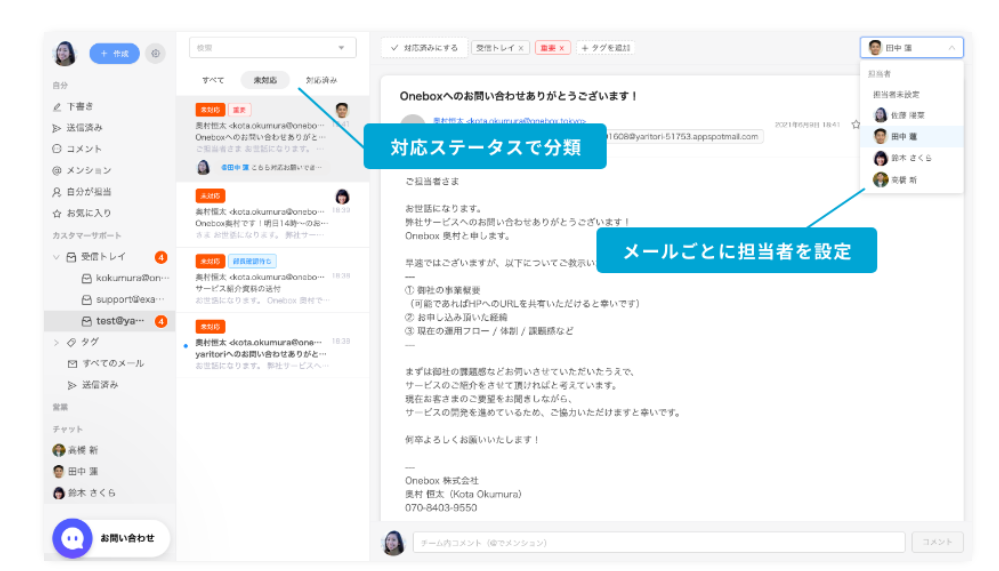
Task: Click タグを追加 to add a tag
Action: click(605, 48)
